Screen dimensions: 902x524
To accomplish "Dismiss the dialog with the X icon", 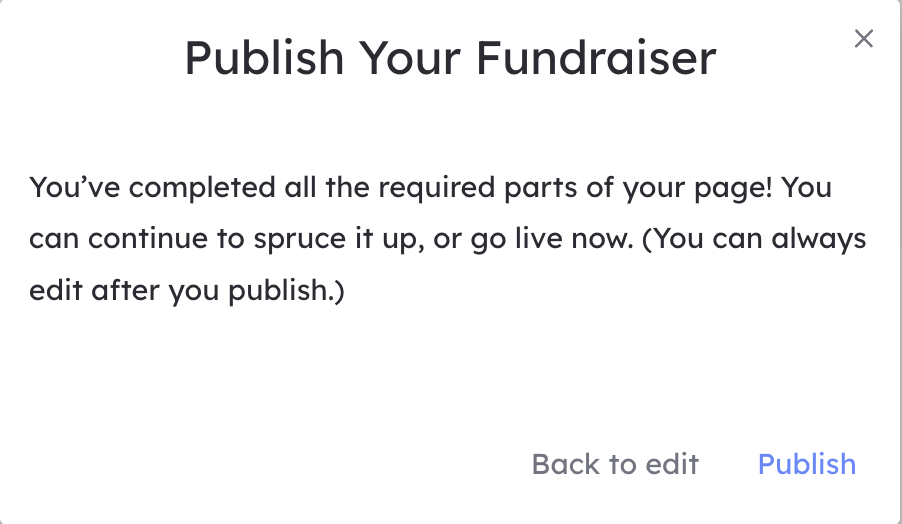I will point(863,39).
